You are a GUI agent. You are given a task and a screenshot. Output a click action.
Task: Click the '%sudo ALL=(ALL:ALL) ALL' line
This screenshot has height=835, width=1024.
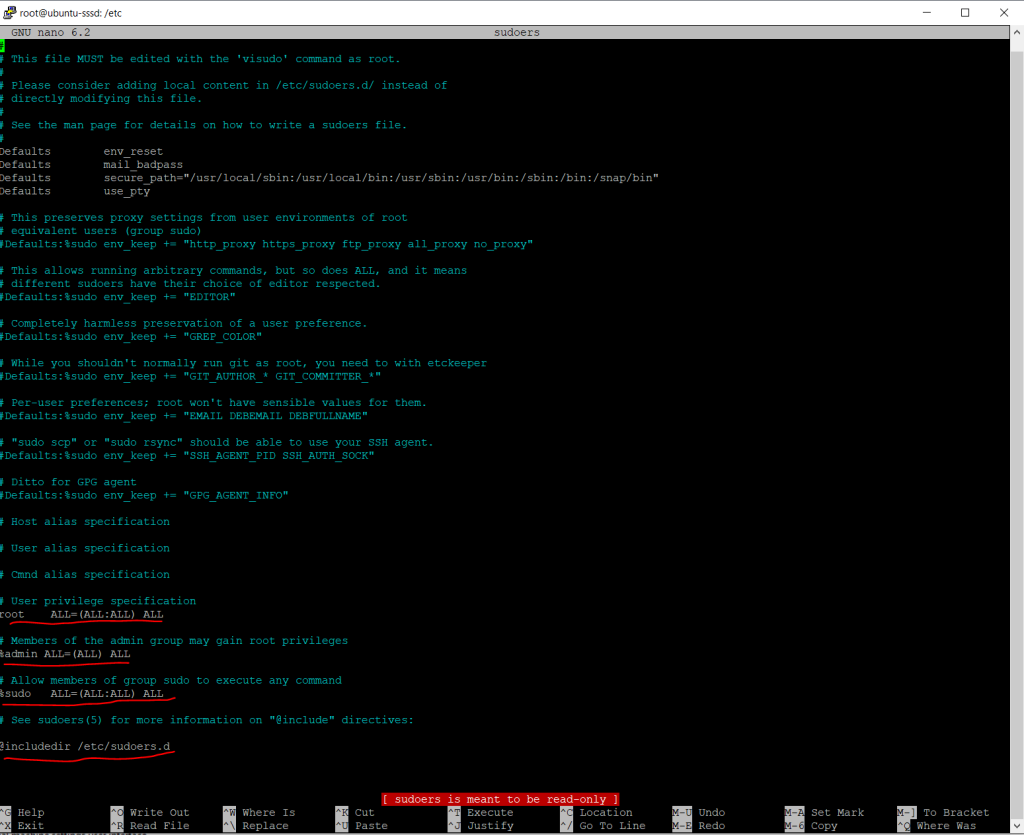click(82, 693)
